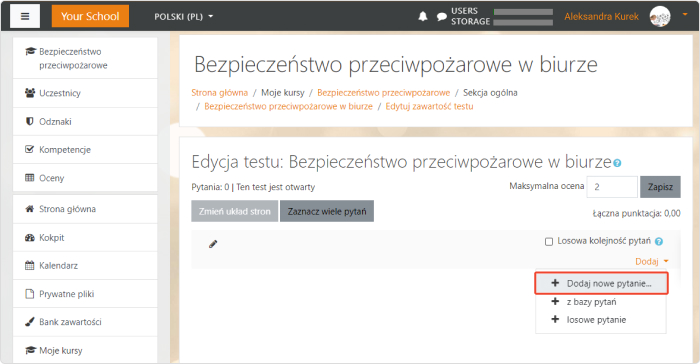Open Aleksandra Kurek profile name
700x364 pixels.
(601, 17)
